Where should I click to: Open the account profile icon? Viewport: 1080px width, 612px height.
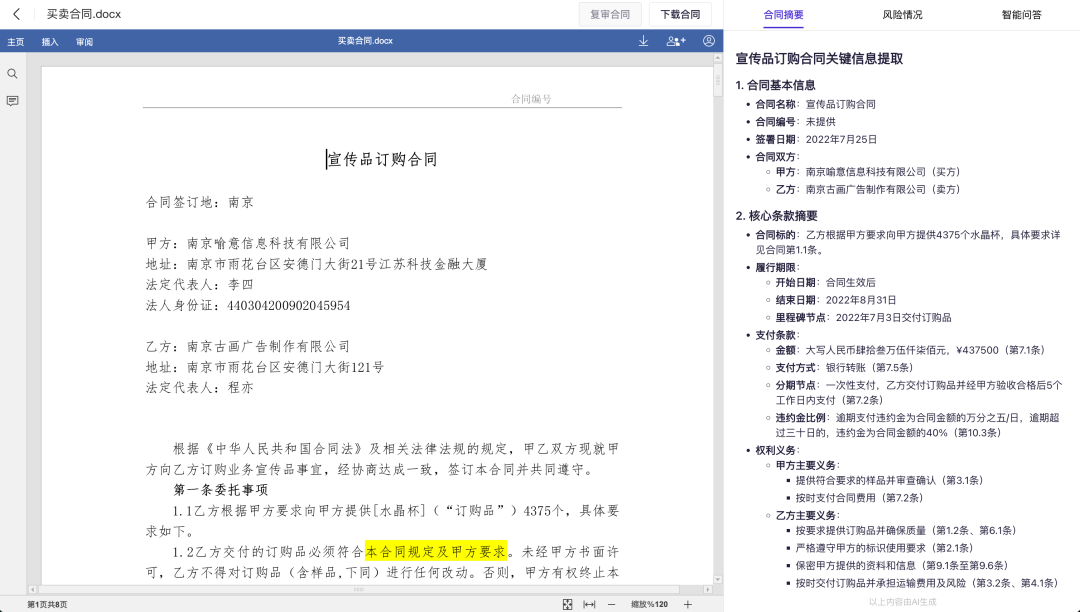[707, 41]
